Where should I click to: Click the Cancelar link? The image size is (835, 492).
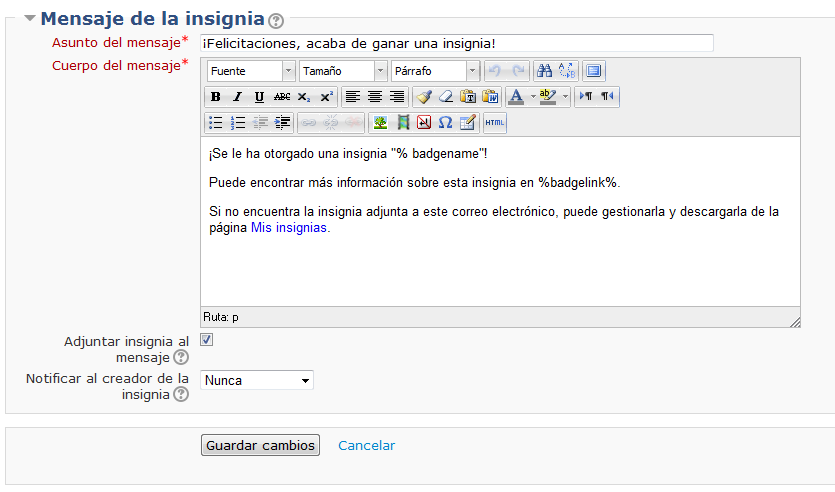[366, 445]
